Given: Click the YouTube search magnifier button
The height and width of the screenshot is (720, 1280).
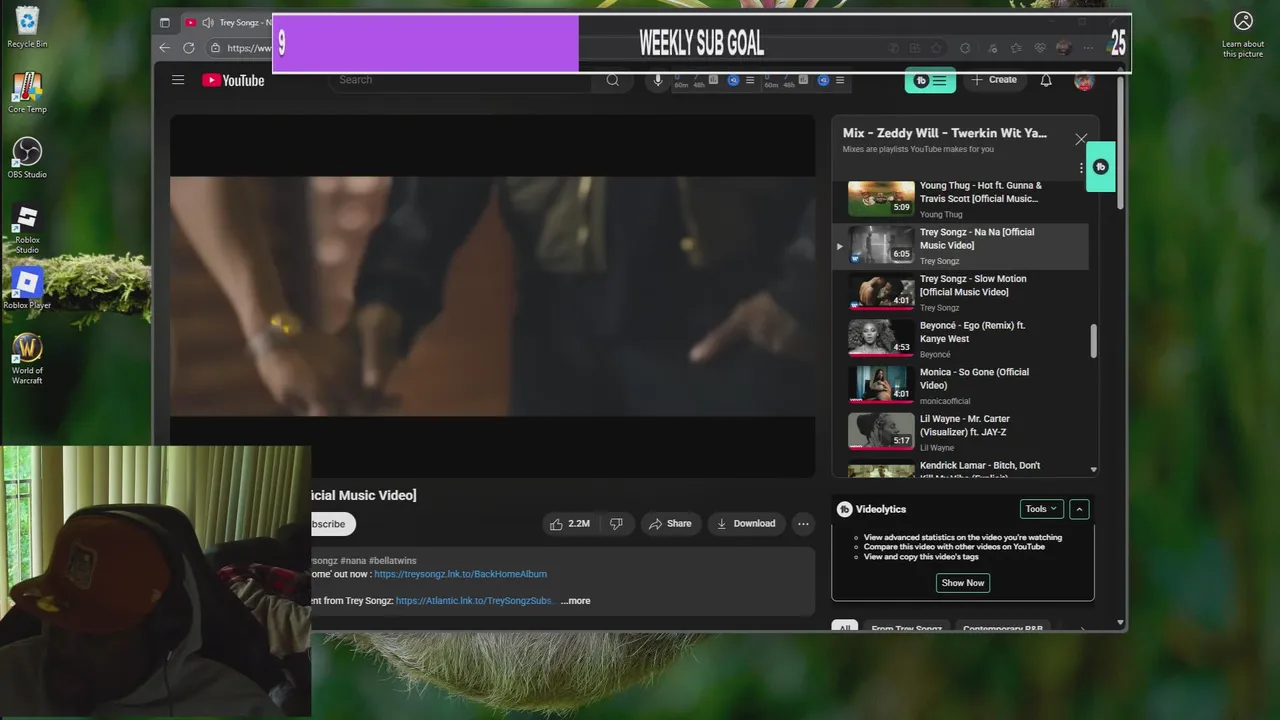Looking at the screenshot, I should pyautogui.click(x=612, y=80).
